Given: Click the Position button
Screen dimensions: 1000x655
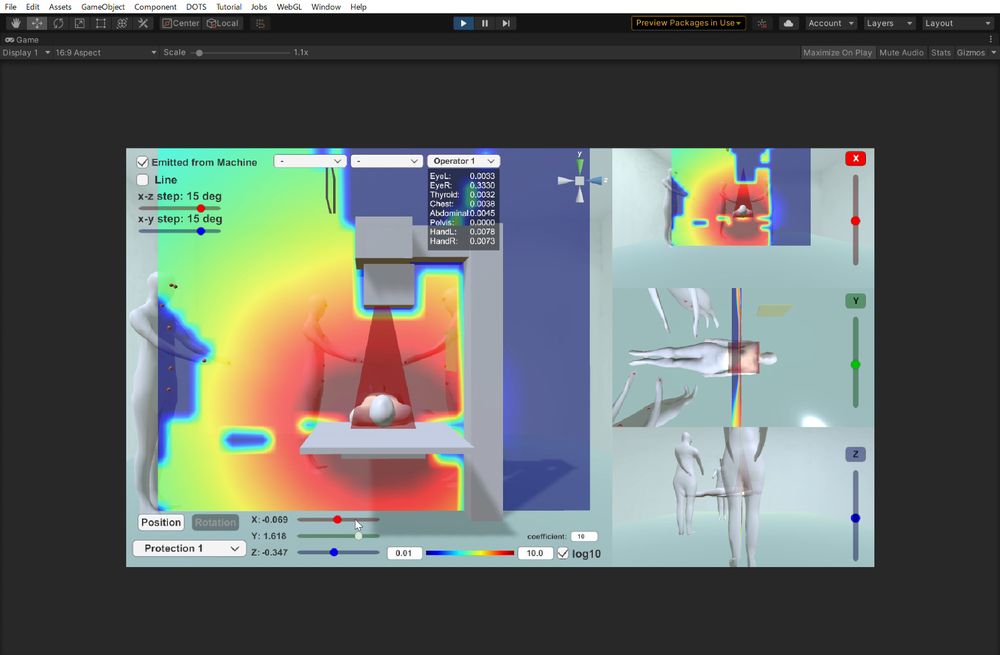Looking at the screenshot, I should [161, 522].
